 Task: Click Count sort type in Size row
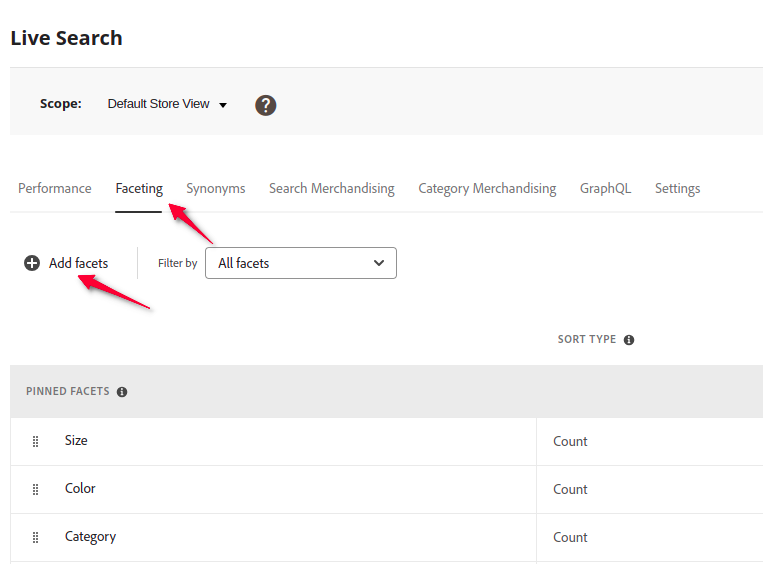click(x=570, y=441)
